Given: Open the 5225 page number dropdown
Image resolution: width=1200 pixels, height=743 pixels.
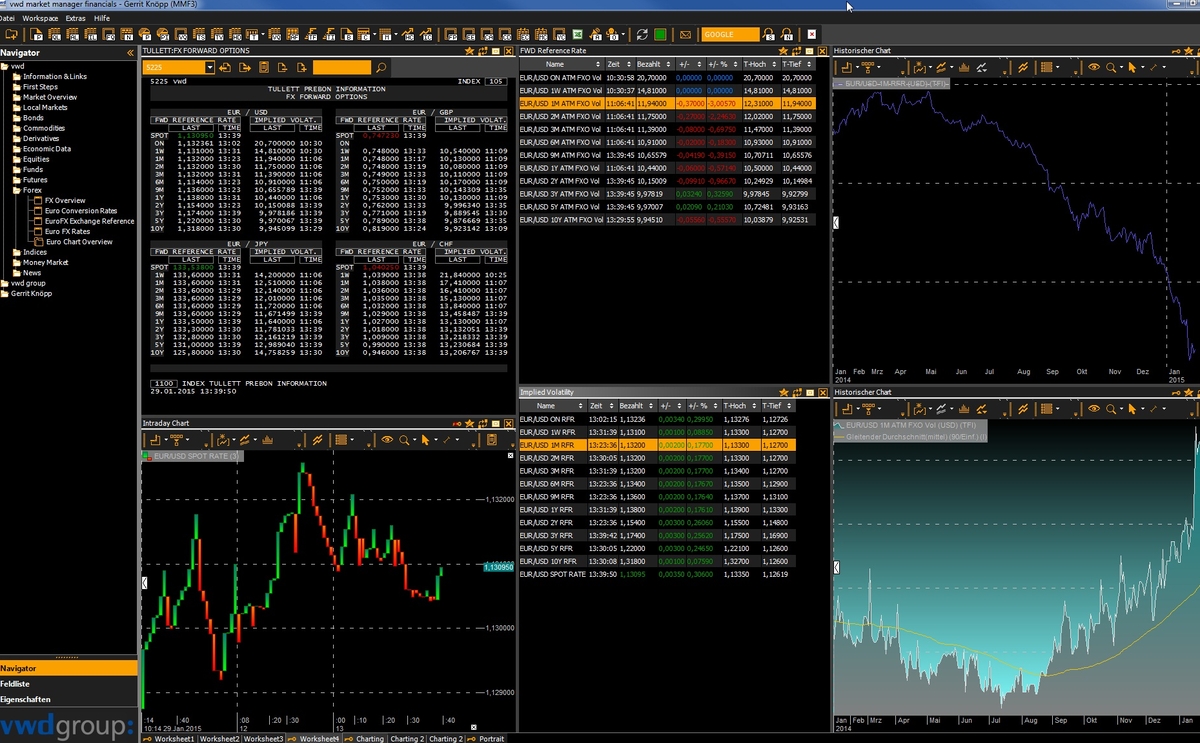Looking at the screenshot, I should (209, 68).
